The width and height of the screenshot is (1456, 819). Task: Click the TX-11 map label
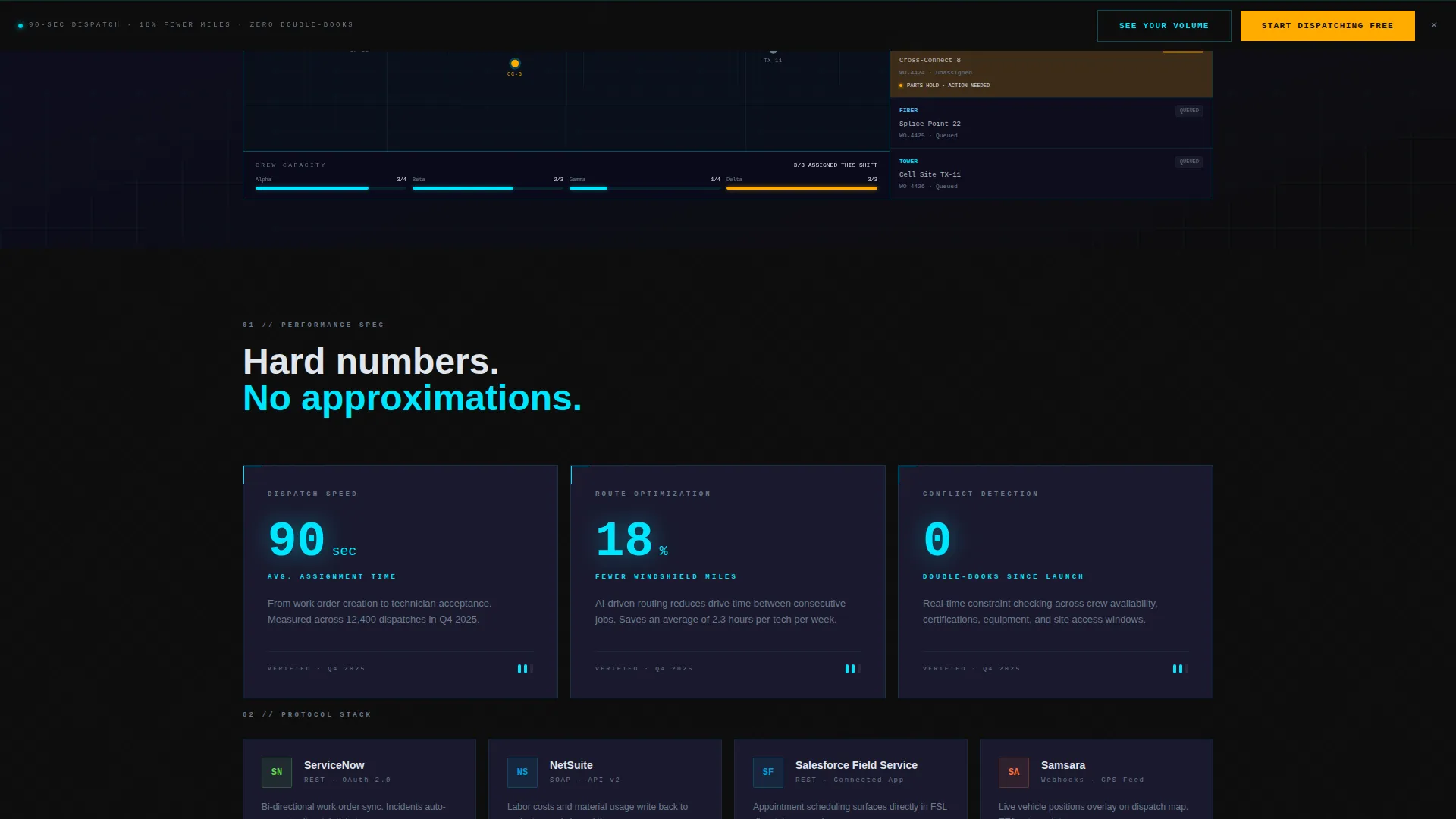[x=773, y=61]
